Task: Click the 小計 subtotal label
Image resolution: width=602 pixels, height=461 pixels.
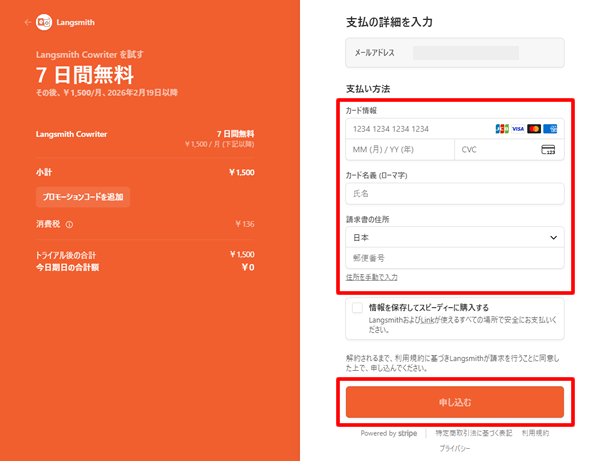Action: pos(44,172)
